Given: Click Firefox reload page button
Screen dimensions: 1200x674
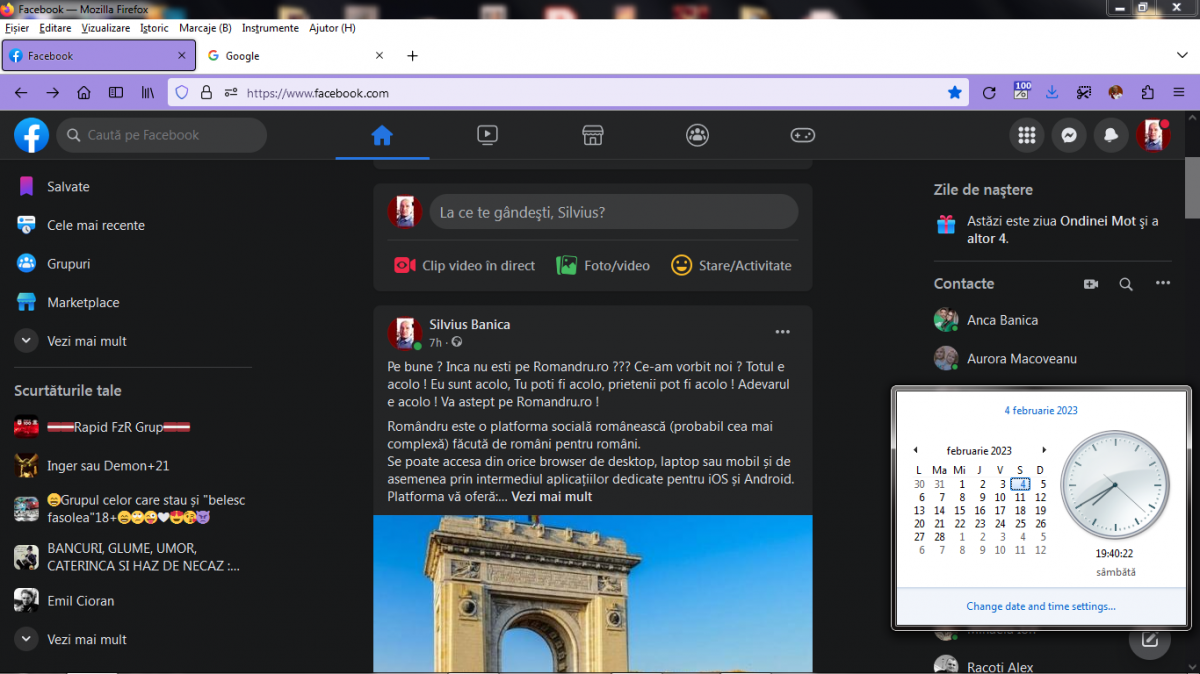Looking at the screenshot, I should [x=989, y=93].
